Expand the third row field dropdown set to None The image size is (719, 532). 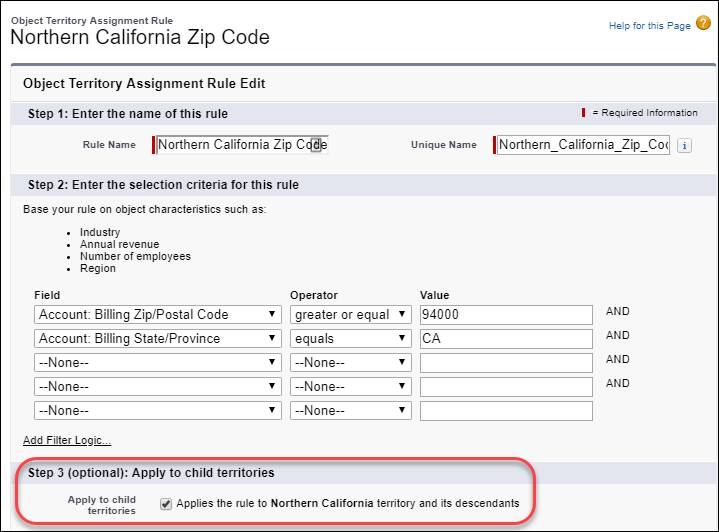point(158,362)
